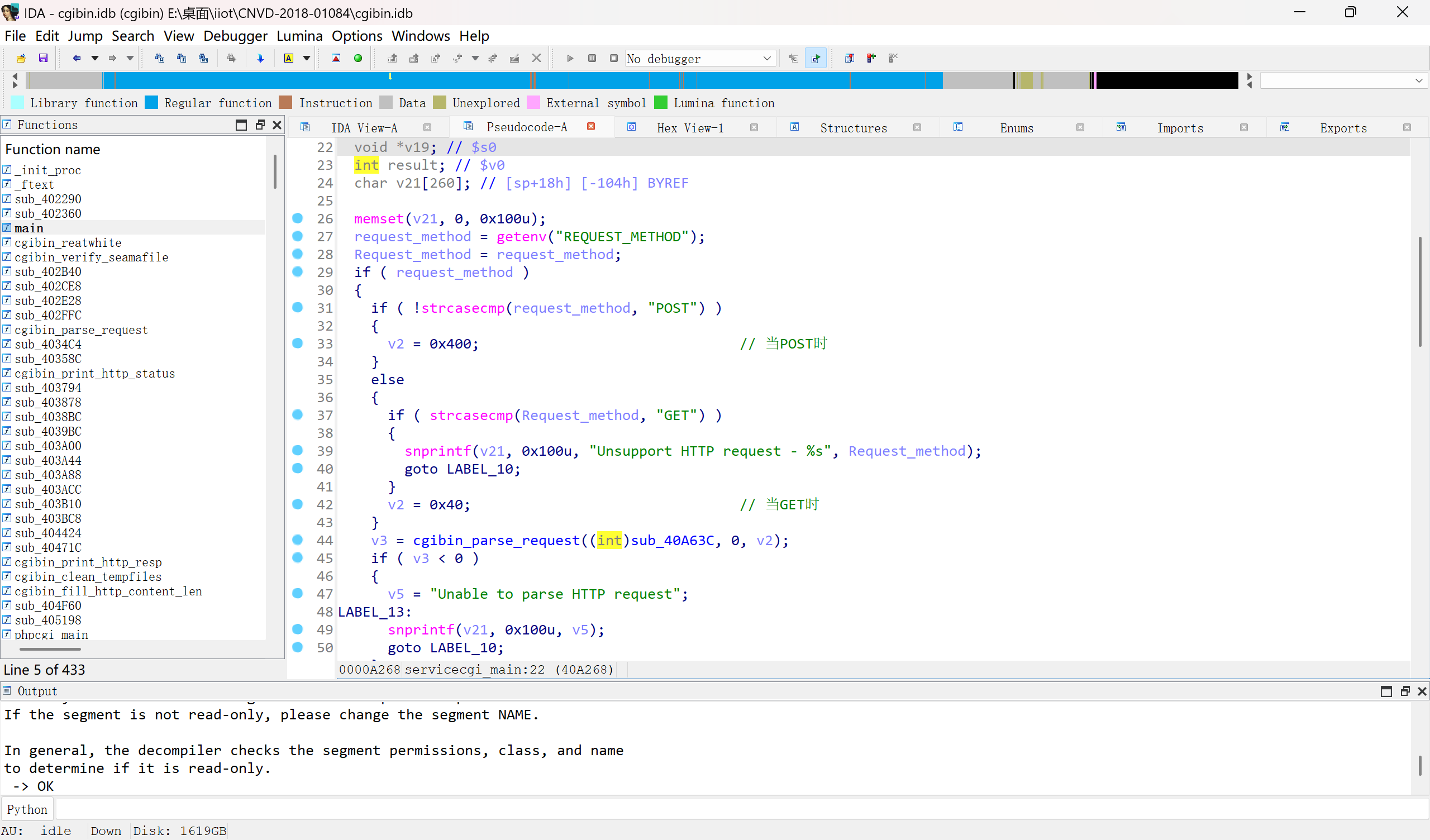Open the Jump menu
The image size is (1430, 840).
85,36
